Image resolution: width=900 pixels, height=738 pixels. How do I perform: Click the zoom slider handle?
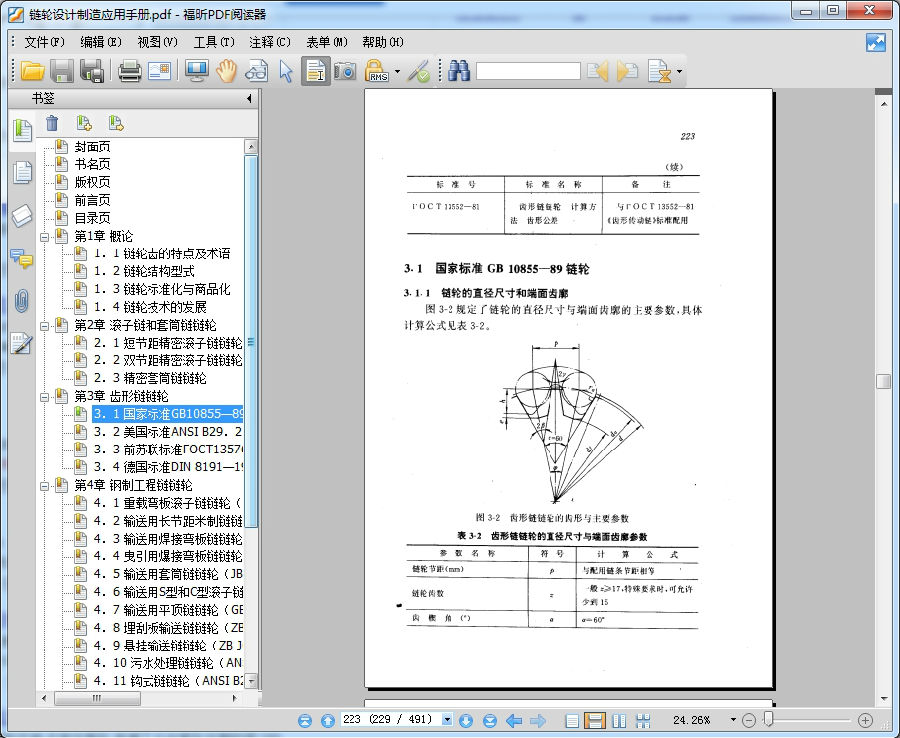769,719
